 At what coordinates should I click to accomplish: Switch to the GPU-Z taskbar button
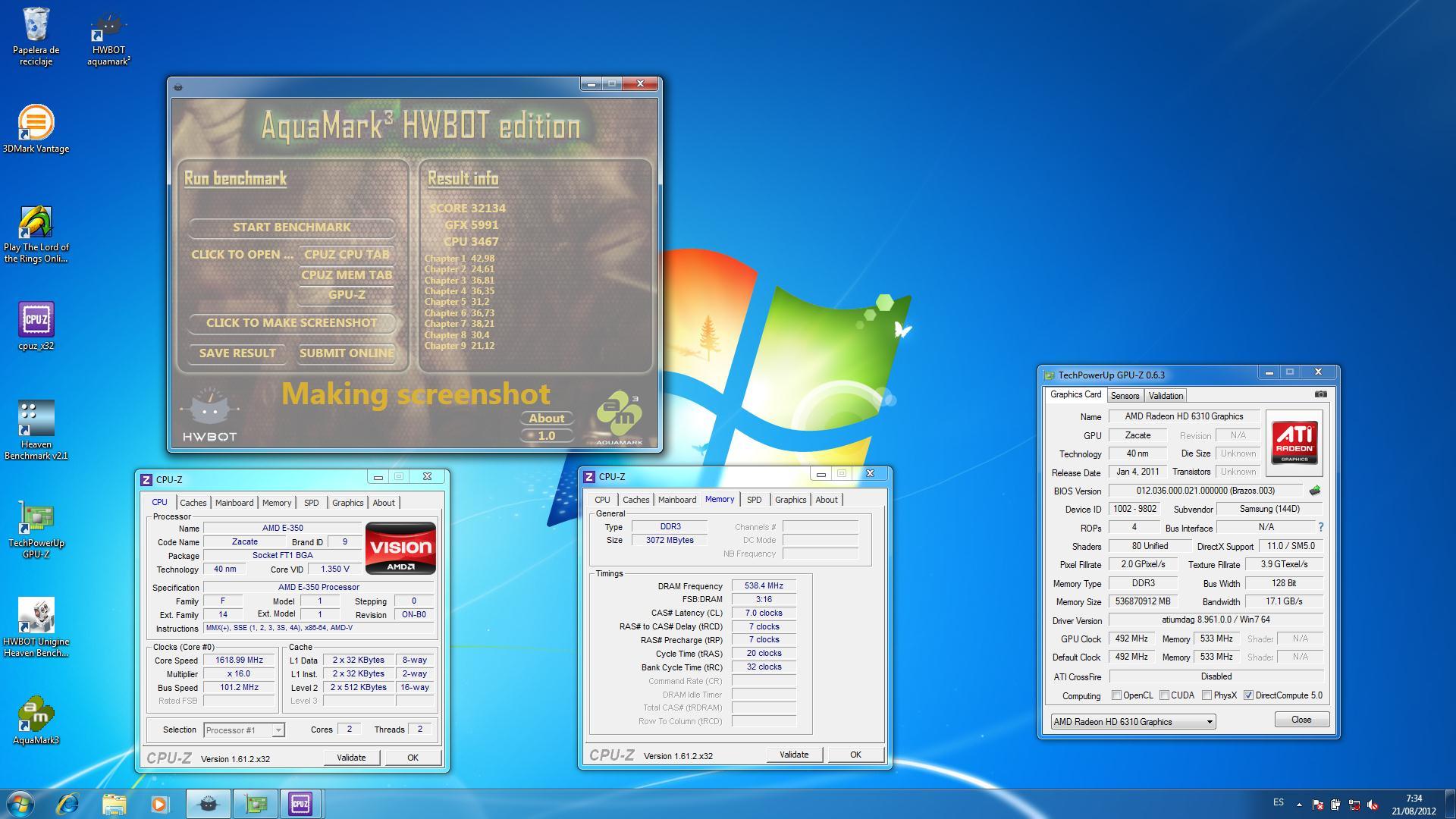[255, 804]
